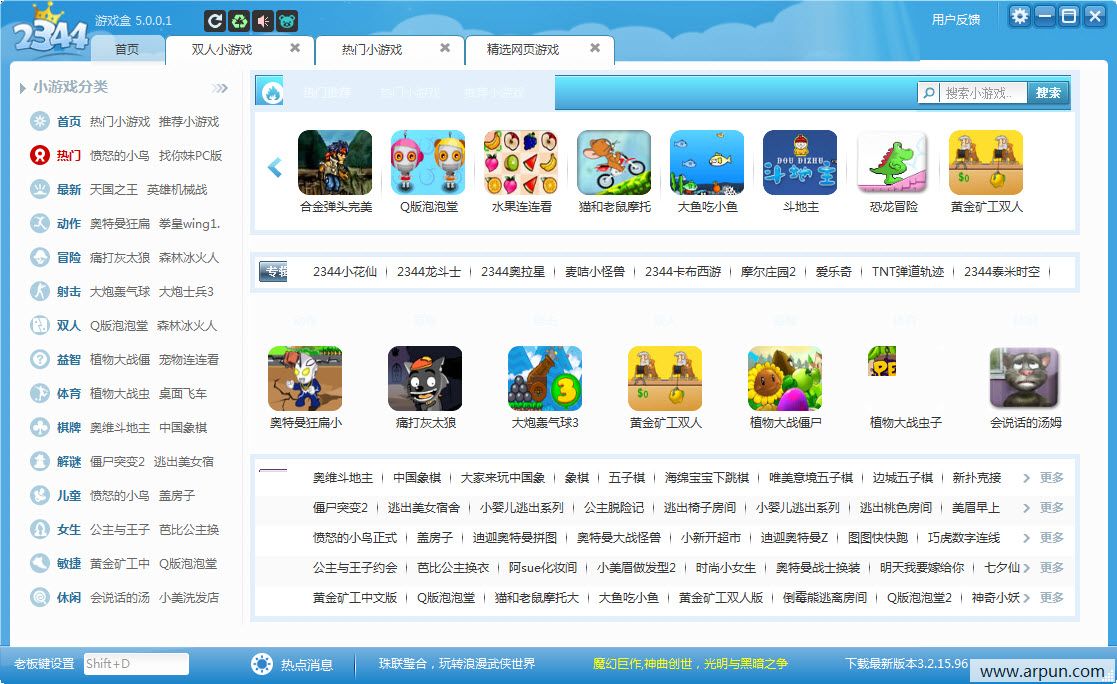Click the Shift+D boss key field
The height and width of the screenshot is (684, 1117).
coord(136,663)
